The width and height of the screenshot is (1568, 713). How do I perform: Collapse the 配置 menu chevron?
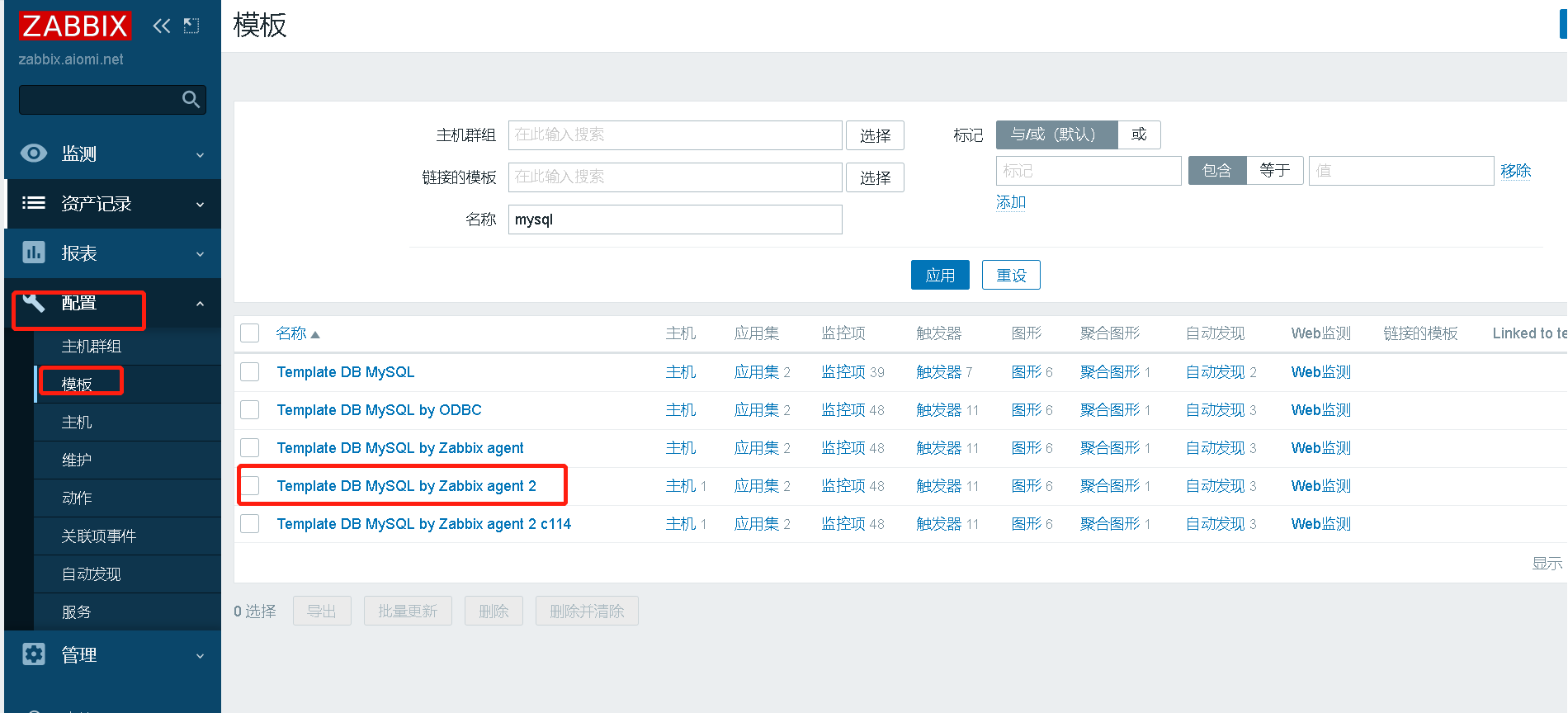click(200, 304)
